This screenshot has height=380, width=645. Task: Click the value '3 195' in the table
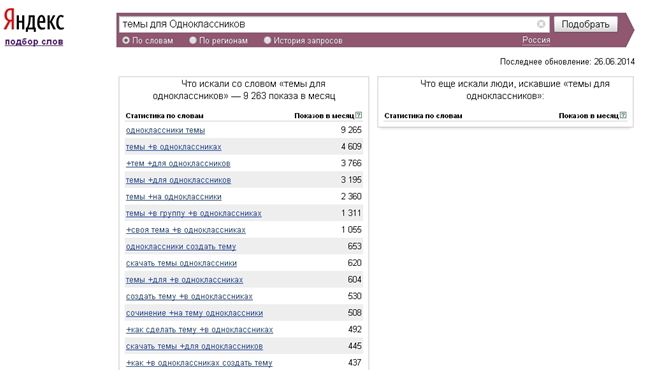click(351, 180)
